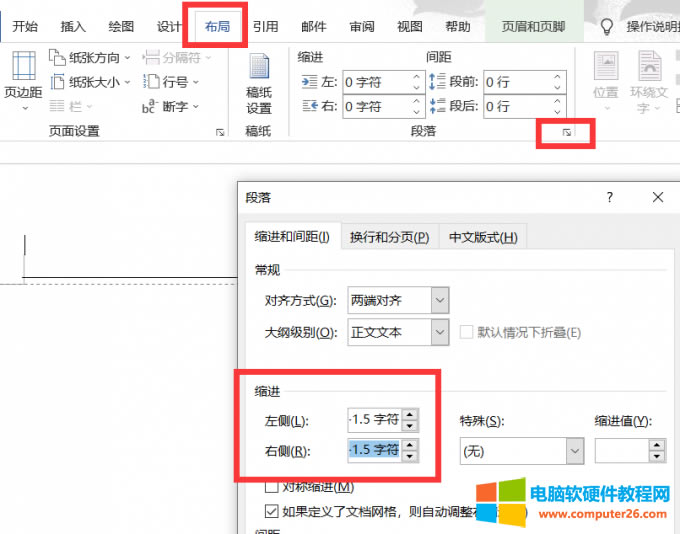
Task: Open the Hyphenation (断字) menu
Action: pyautogui.click(x=172, y=106)
